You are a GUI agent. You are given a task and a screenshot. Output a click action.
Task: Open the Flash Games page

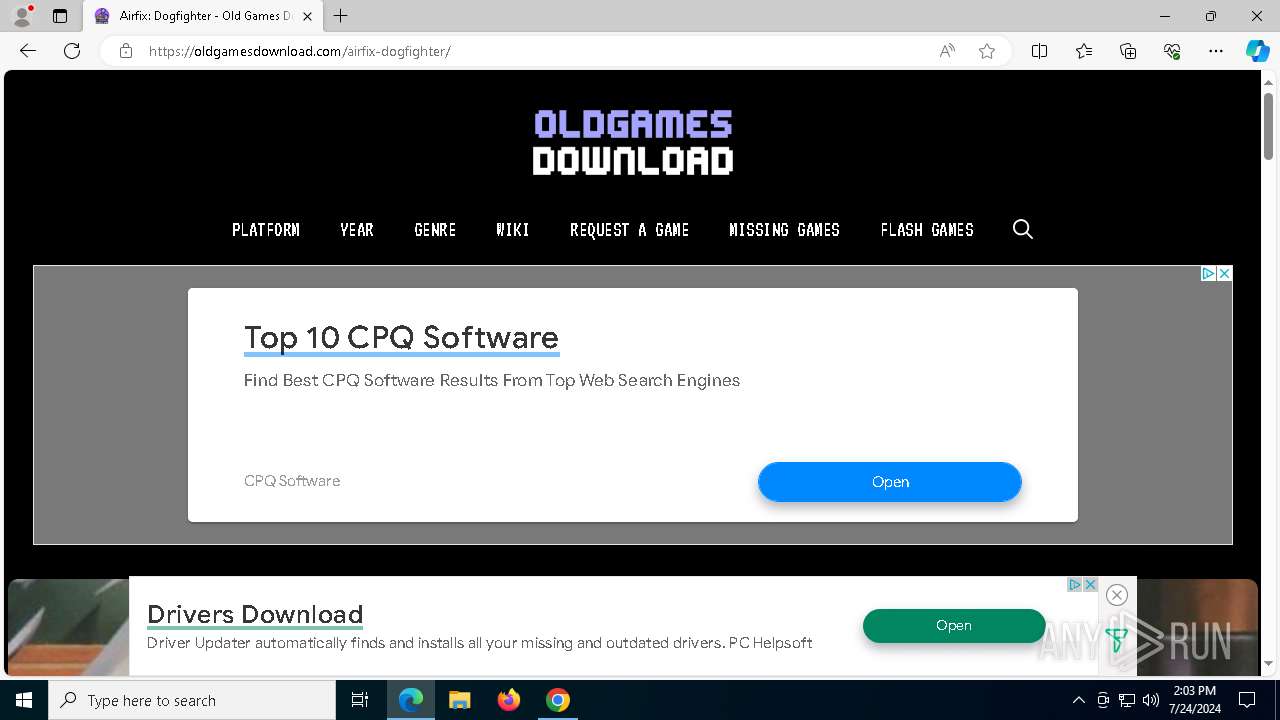(927, 230)
